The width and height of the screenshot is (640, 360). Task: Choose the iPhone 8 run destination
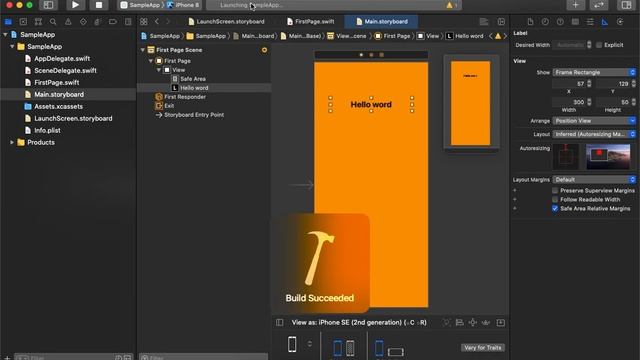pyautogui.click(x=183, y=5)
